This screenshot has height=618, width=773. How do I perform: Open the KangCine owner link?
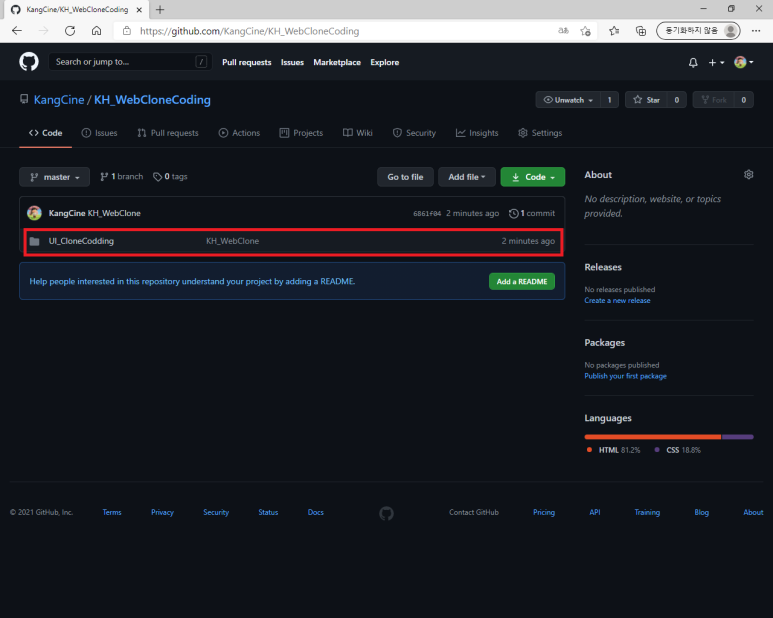(x=59, y=100)
